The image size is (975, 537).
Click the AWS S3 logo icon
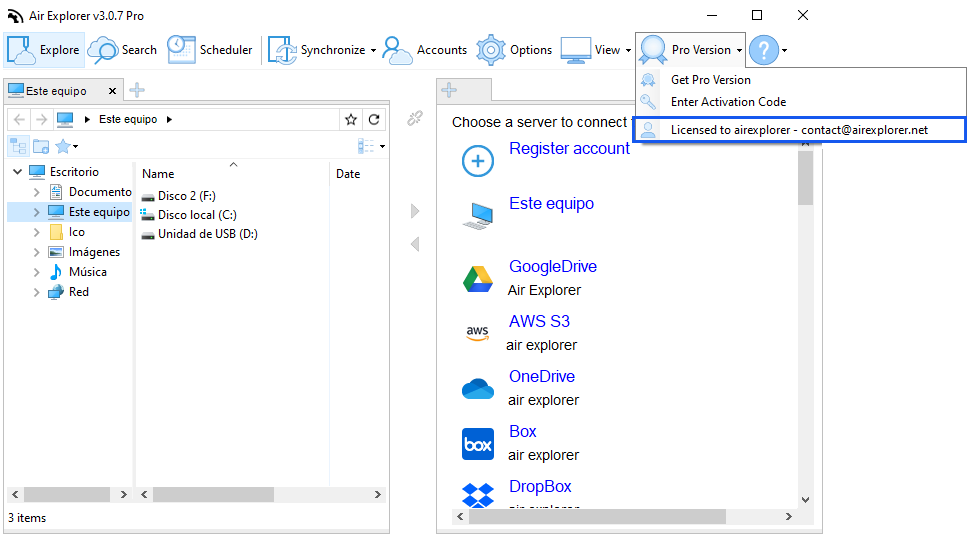(x=478, y=333)
